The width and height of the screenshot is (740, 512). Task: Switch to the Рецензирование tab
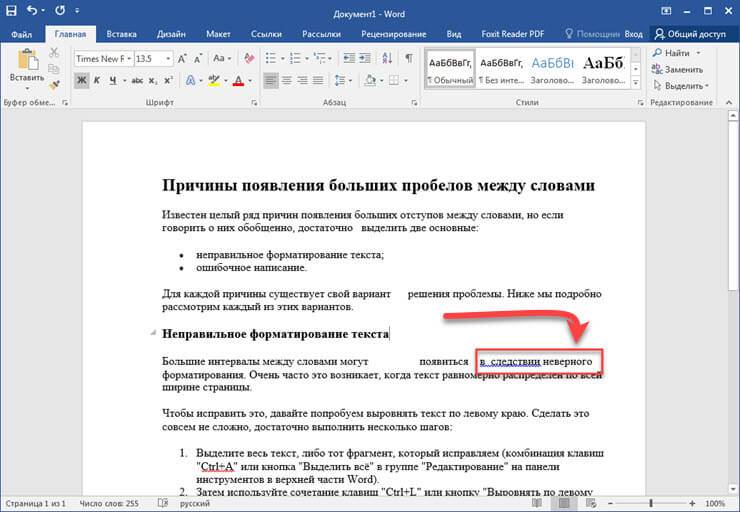click(x=394, y=34)
